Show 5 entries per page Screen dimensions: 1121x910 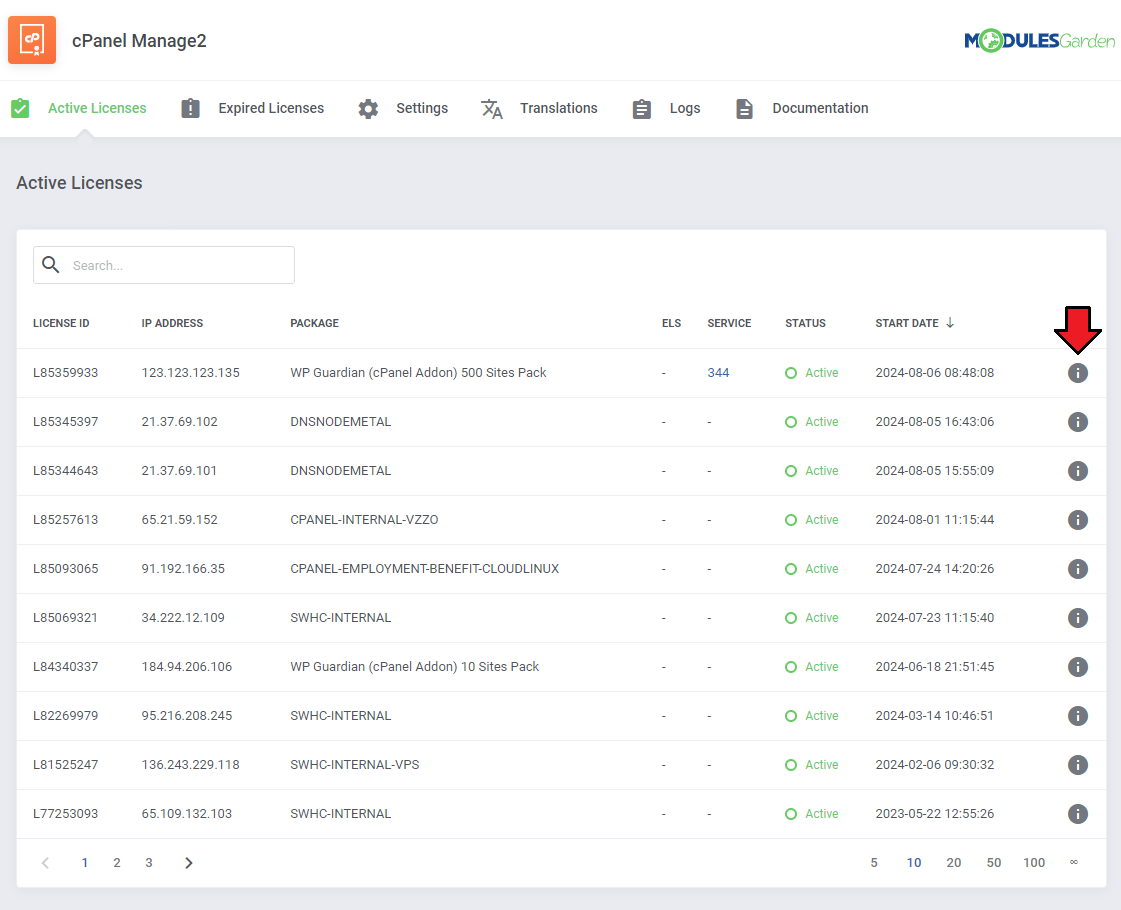[x=874, y=863]
